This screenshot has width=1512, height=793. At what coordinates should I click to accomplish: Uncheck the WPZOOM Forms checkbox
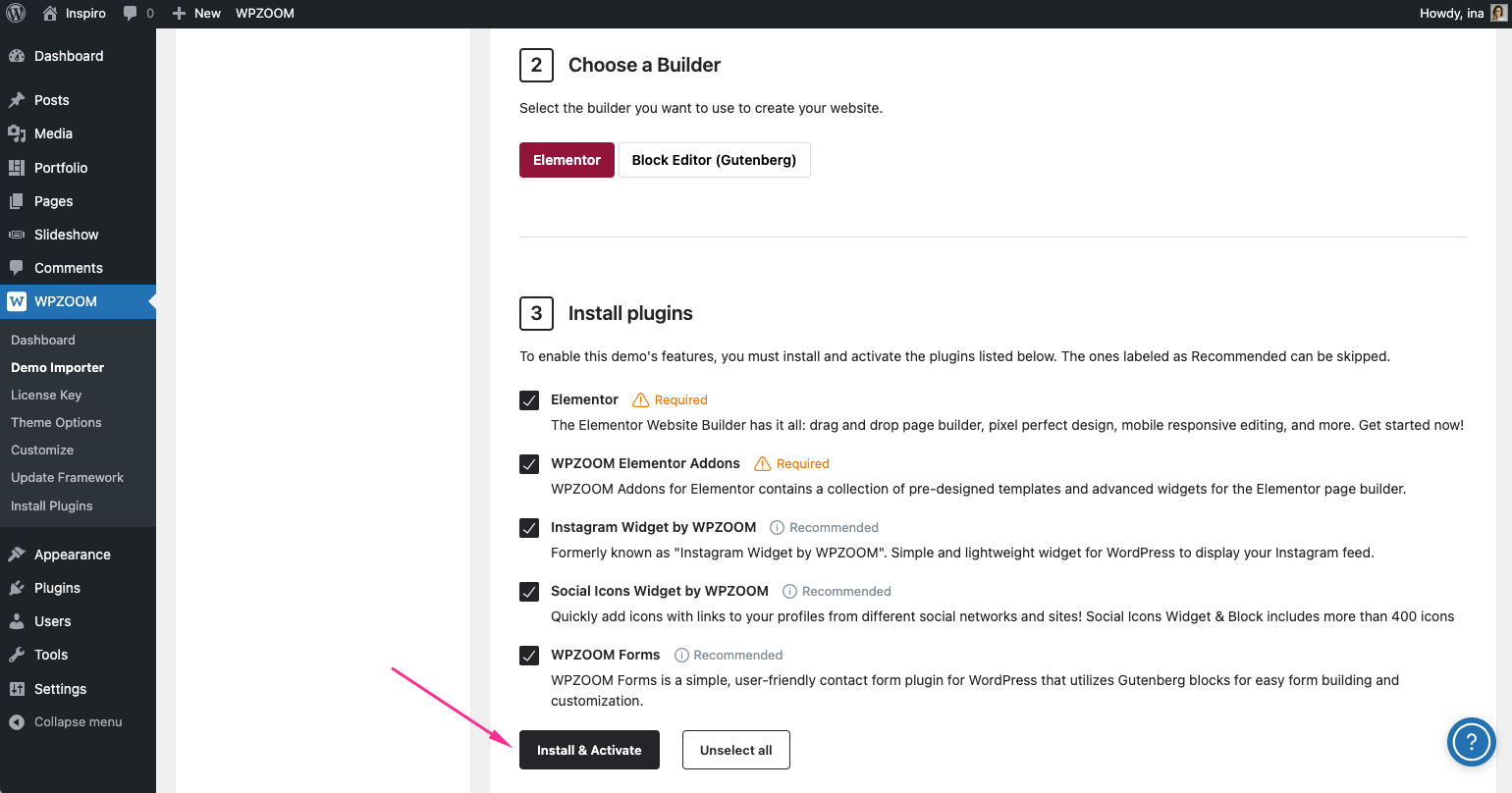pos(529,656)
